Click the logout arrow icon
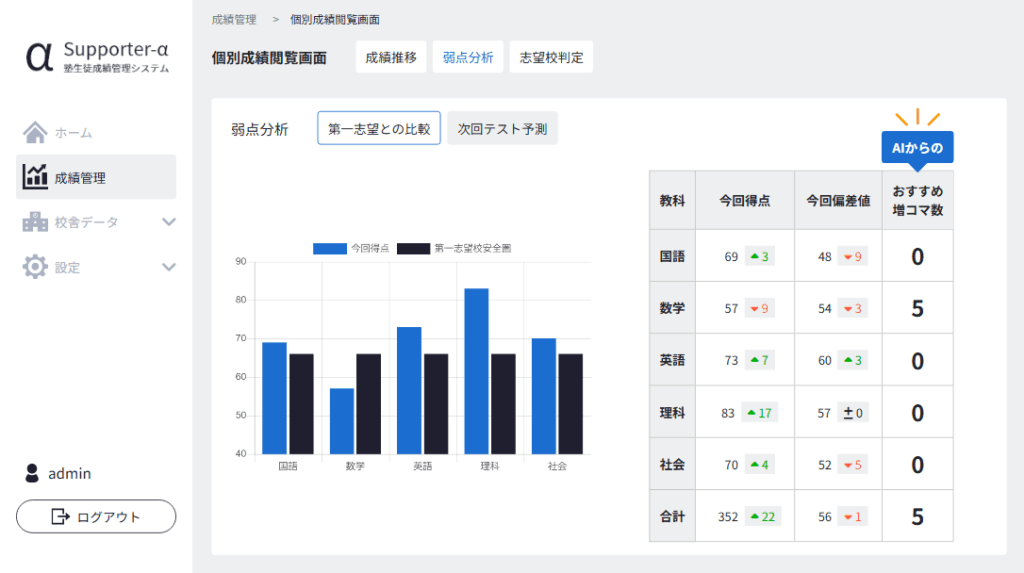This screenshot has width=1024, height=573. tap(60, 517)
